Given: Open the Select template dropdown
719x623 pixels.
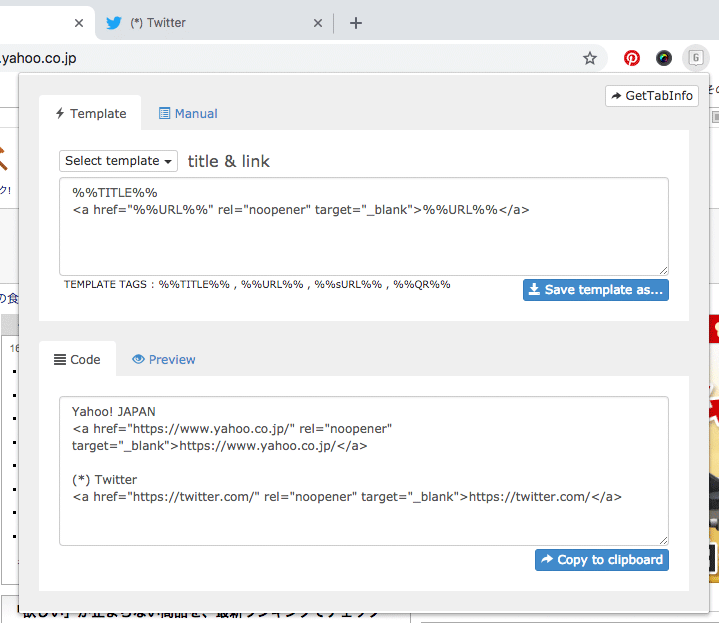Looking at the screenshot, I should [x=118, y=161].
